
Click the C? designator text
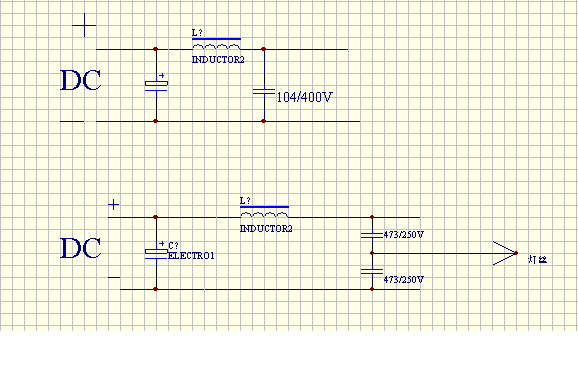tap(173, 245)
